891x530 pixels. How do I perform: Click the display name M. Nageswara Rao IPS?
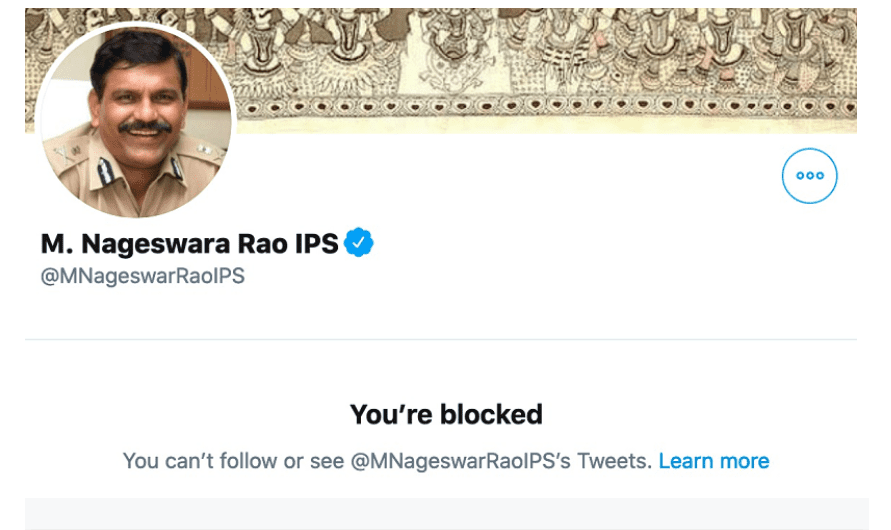(x=190, y=244)
